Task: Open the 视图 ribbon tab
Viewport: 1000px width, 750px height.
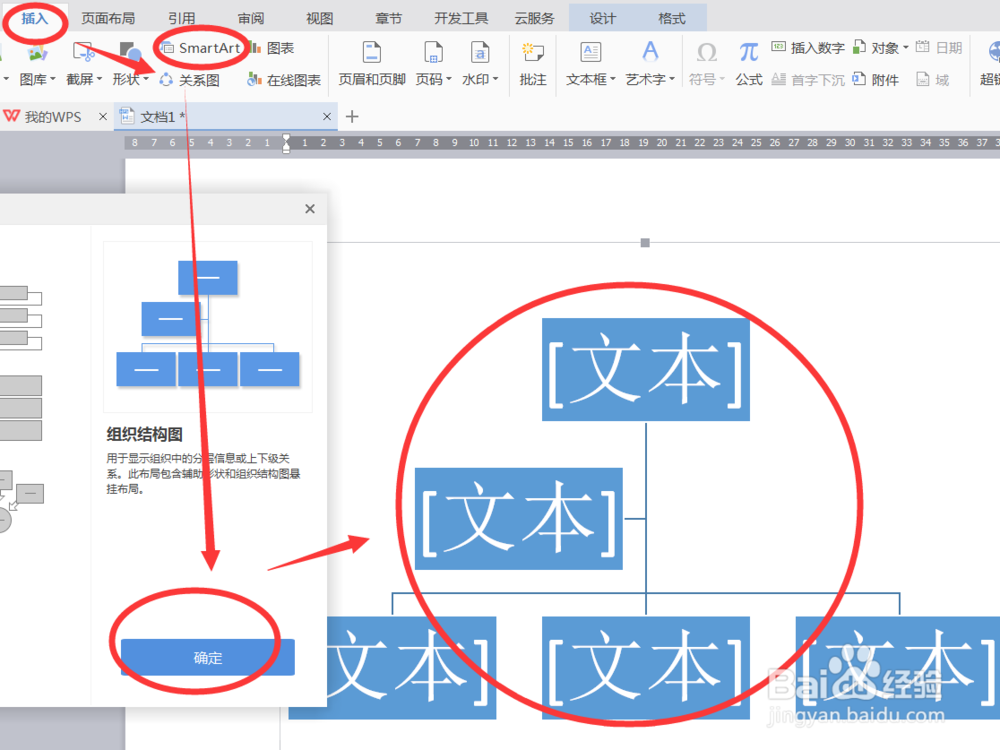Action: point(320,18)
